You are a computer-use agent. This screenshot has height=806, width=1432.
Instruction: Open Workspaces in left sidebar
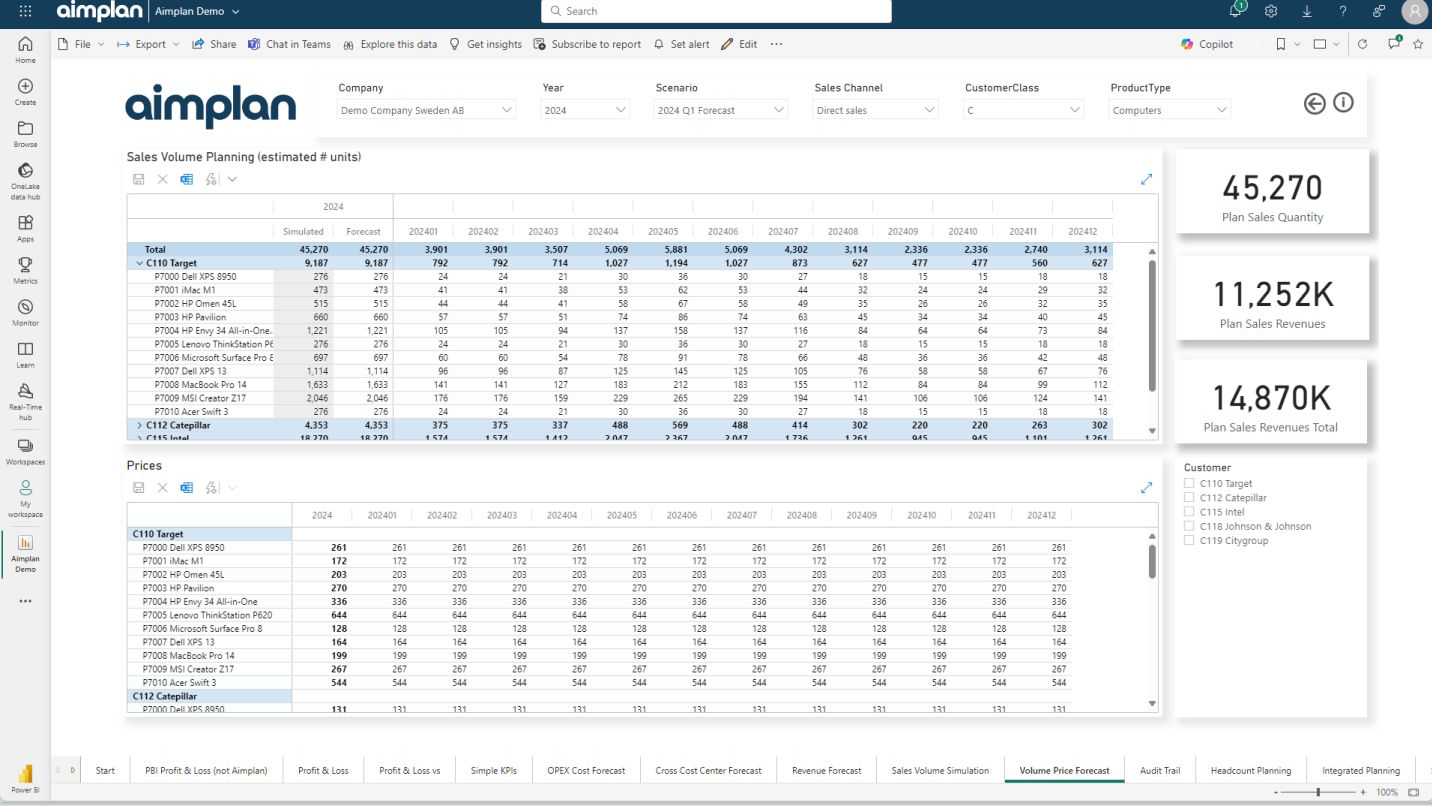pos(25,451)
